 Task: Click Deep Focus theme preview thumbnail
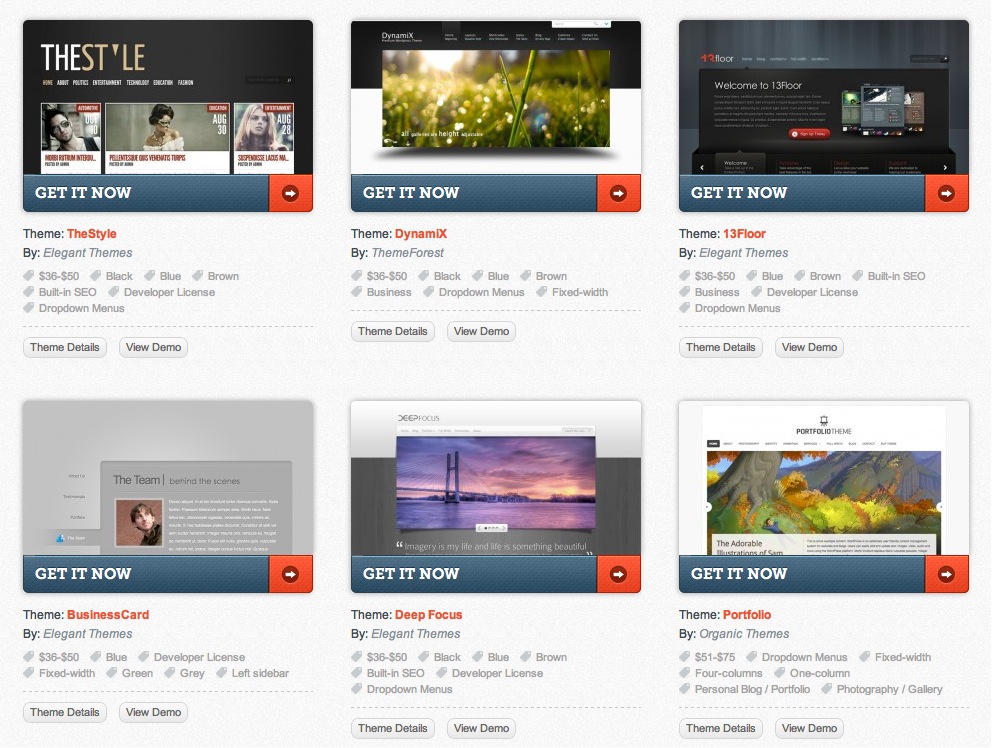[x=496, y=478]
